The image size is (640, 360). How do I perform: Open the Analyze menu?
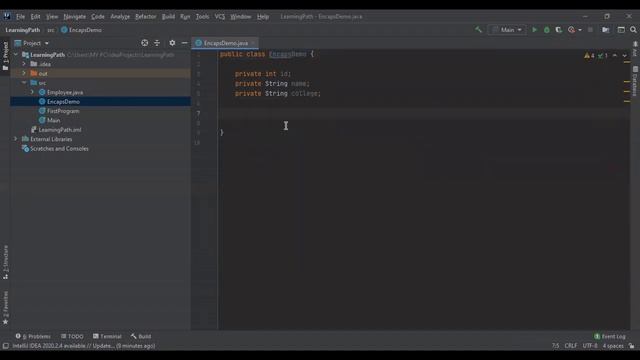tap(120, 17)
